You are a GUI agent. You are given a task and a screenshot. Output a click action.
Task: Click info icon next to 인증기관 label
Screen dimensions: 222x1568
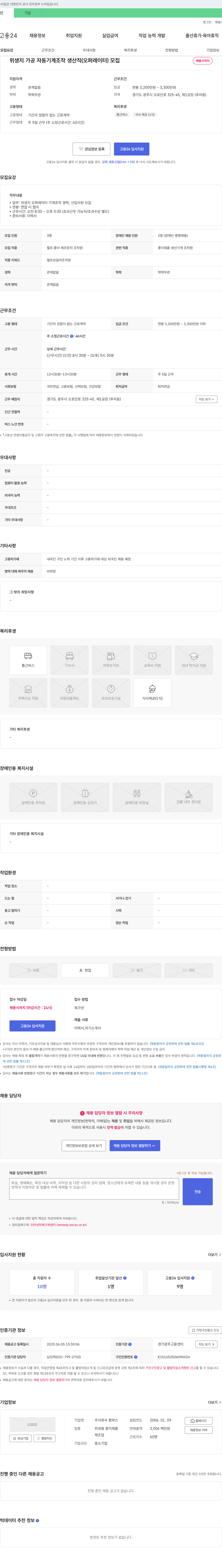pos(130,1344)
